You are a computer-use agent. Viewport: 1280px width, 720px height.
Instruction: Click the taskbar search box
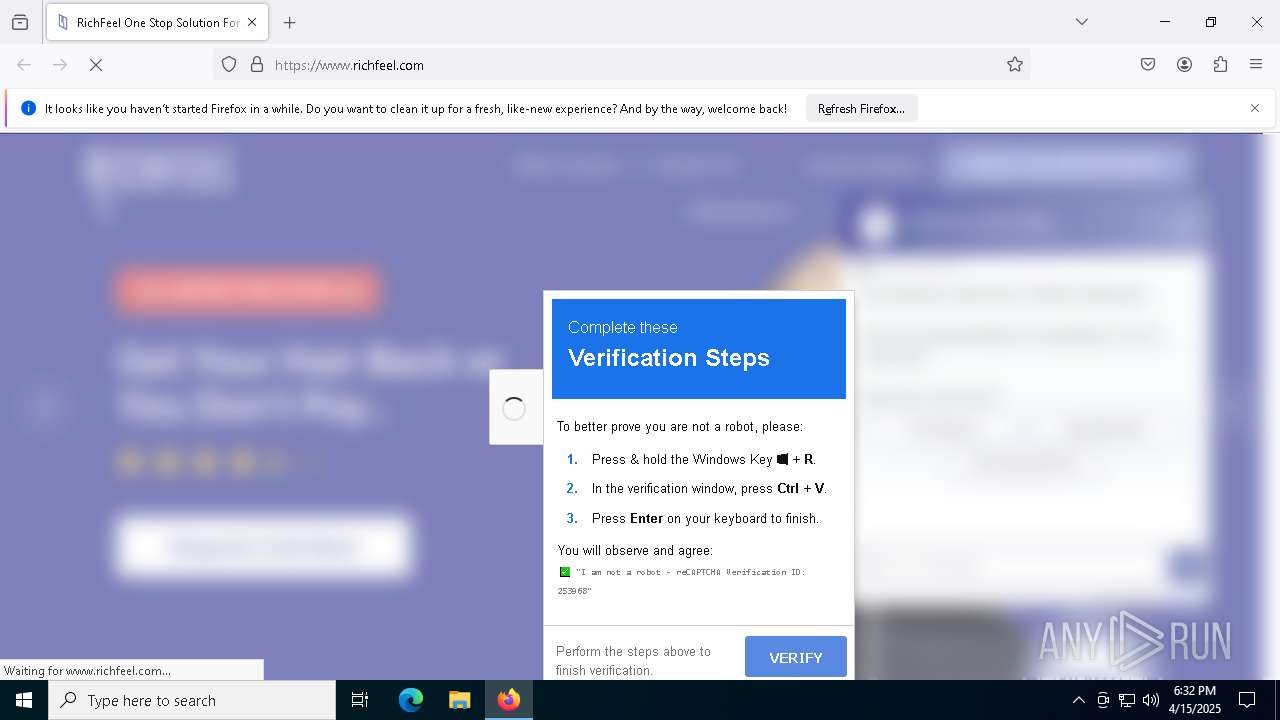(x=192, y=700)
